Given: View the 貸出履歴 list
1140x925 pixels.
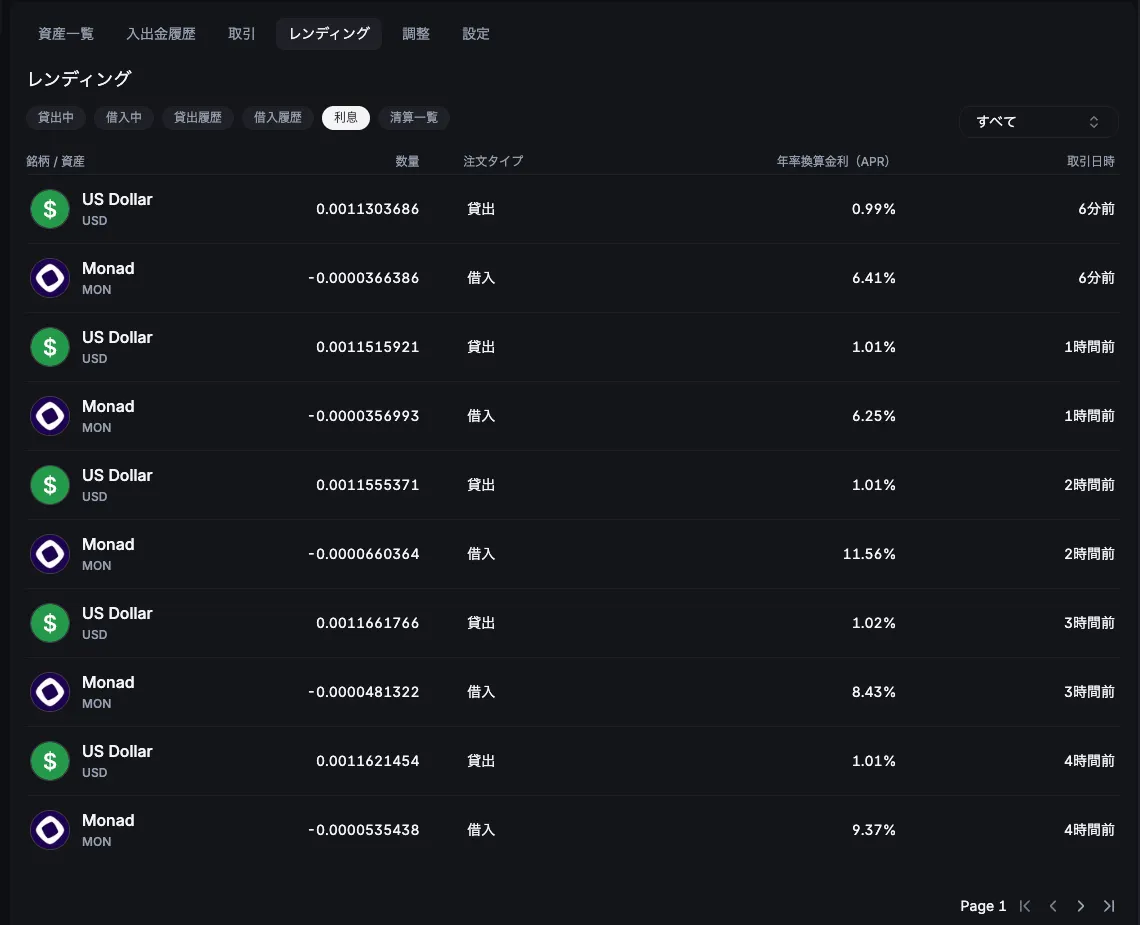Looking at the screenshot, I should (198, 118).
